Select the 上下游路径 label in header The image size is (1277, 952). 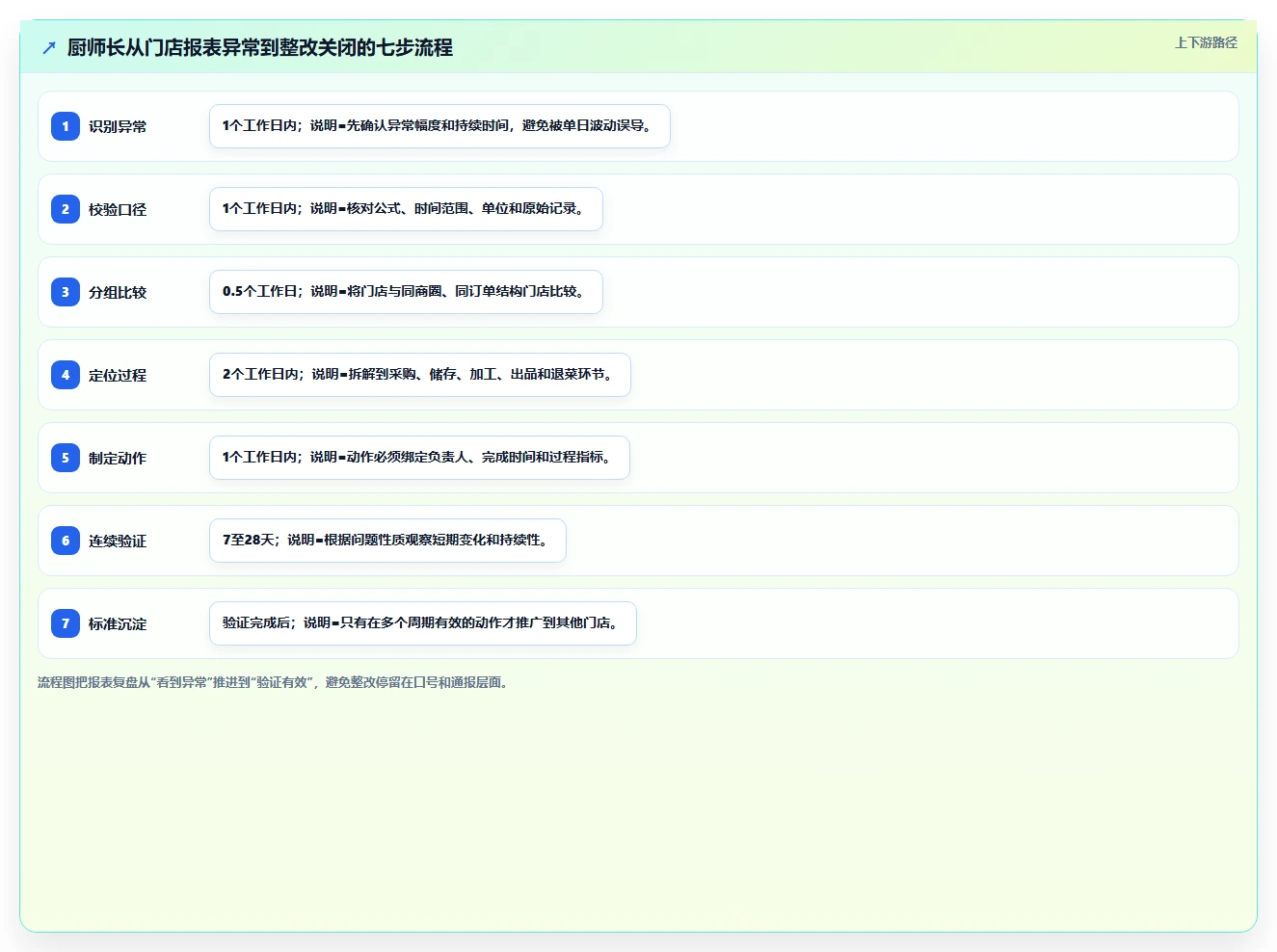(x=1206, y=42)
